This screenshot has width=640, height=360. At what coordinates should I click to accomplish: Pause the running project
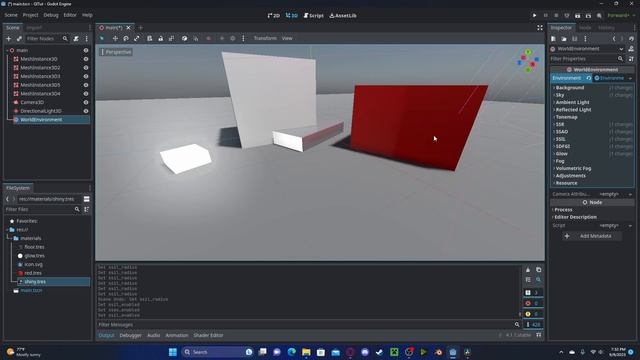[545, 16]
